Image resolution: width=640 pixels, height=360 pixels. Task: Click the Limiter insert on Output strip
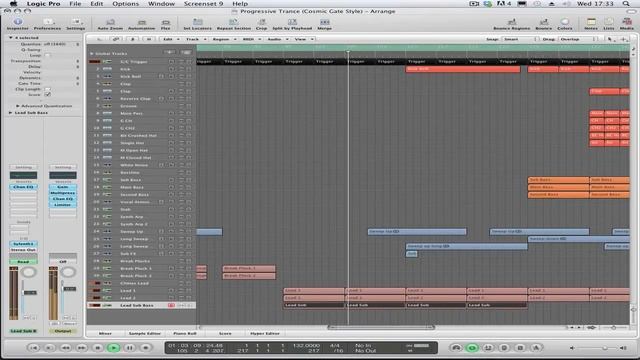coord(63,204)
